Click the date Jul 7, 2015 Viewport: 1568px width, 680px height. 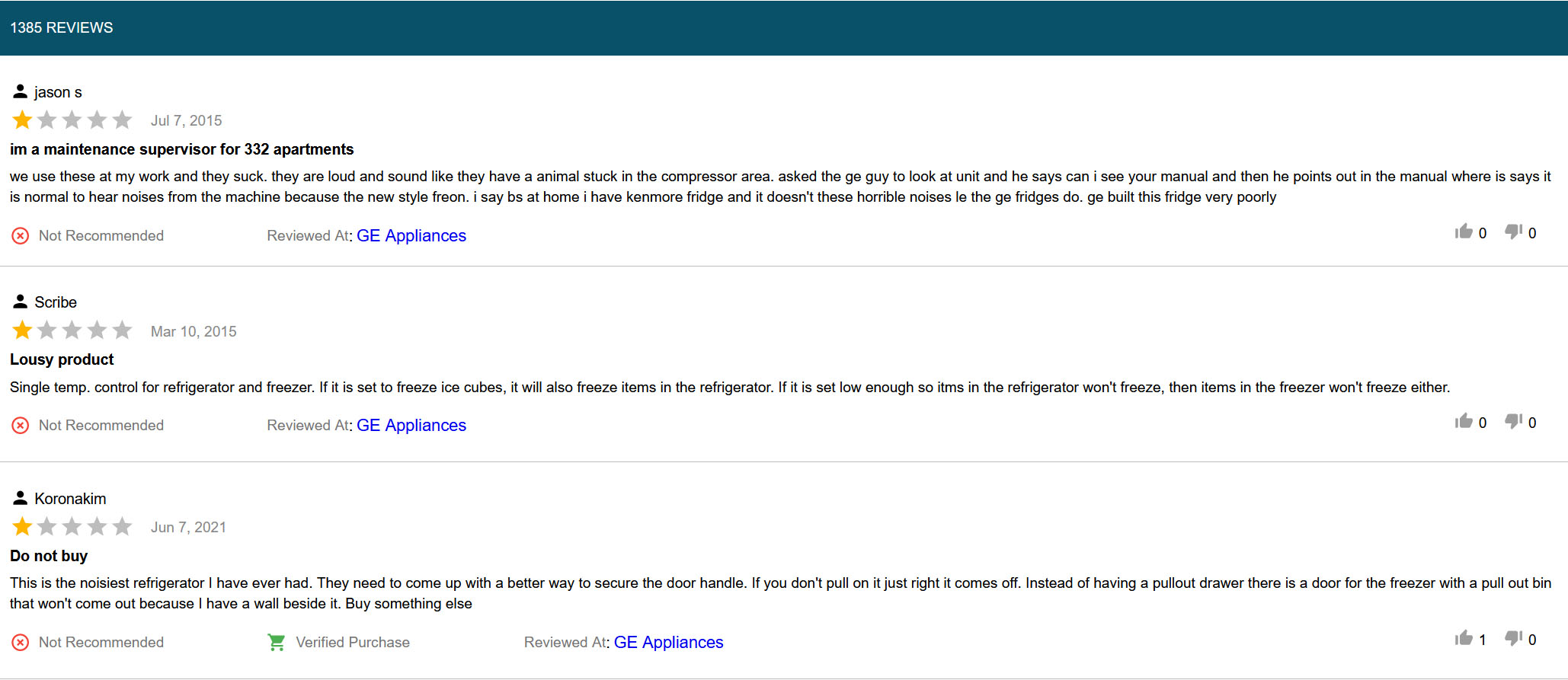(187, 120)
